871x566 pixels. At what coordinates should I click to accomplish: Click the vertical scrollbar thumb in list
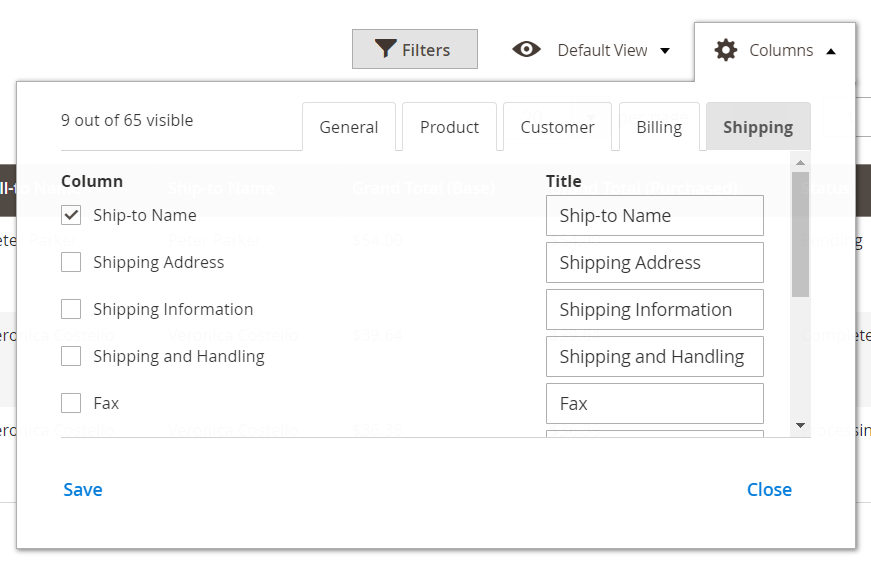click(800, 234)
